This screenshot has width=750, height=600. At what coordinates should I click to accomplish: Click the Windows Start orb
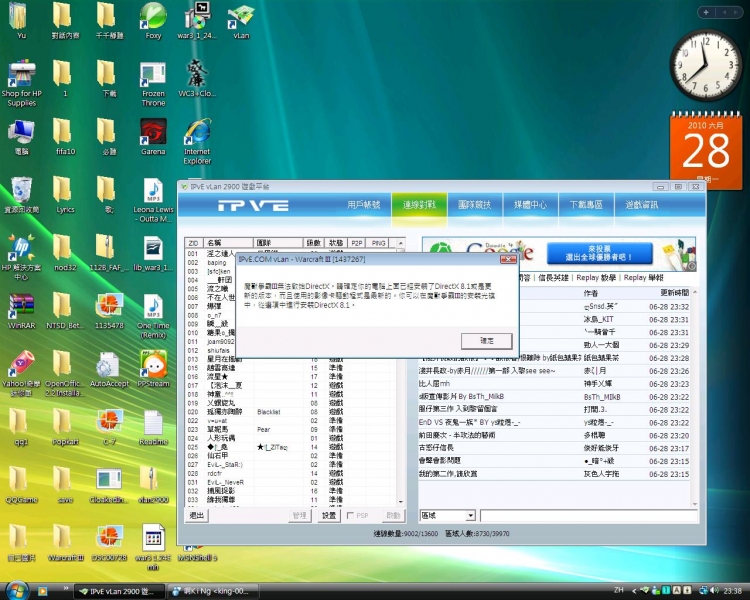[x=16, y=589]
